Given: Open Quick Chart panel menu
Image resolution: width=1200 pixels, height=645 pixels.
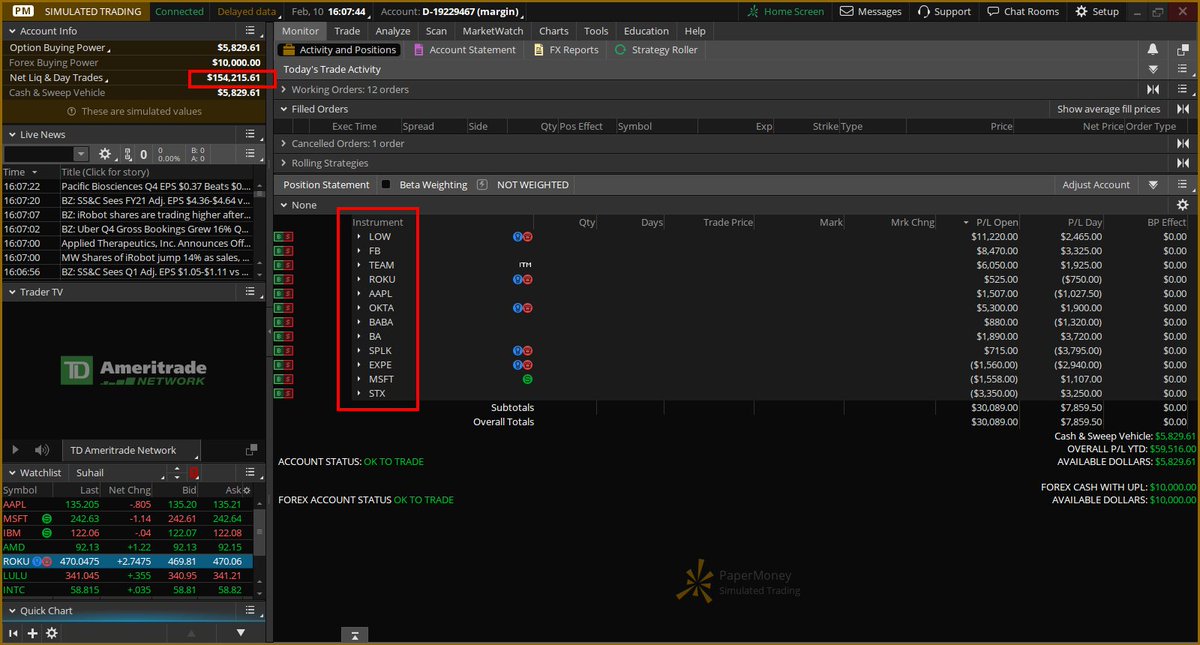Looking at the screenshot, I should click(x=251, y=611).
